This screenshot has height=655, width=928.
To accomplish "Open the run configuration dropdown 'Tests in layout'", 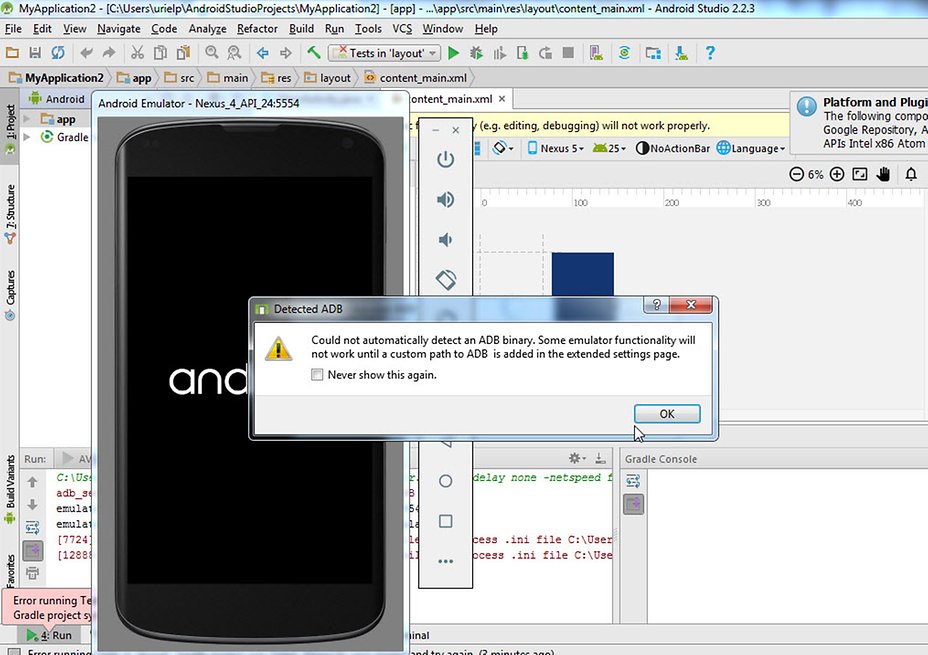I will coord(384,53).
